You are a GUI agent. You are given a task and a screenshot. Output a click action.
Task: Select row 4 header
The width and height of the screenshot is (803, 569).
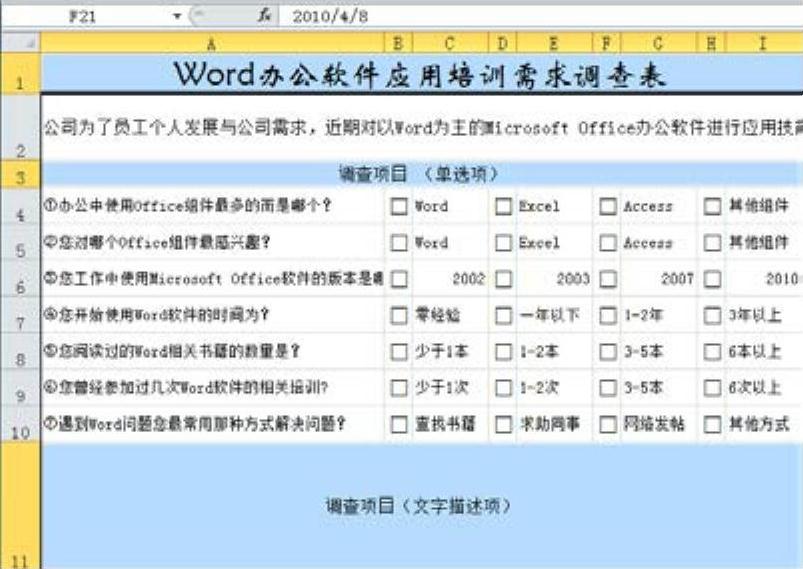(20, 206)
